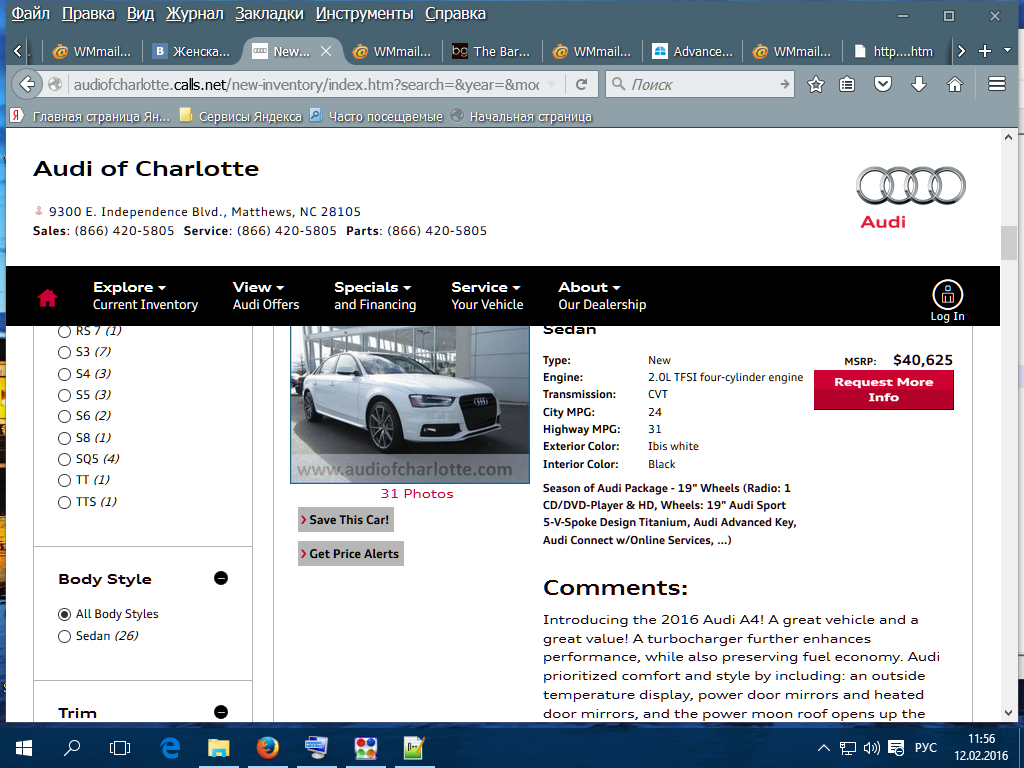Image resolution: width=1024 pixels, height=768 pixels.
Task: Select the RS 7 model radio button
Action: pos(64,332)
